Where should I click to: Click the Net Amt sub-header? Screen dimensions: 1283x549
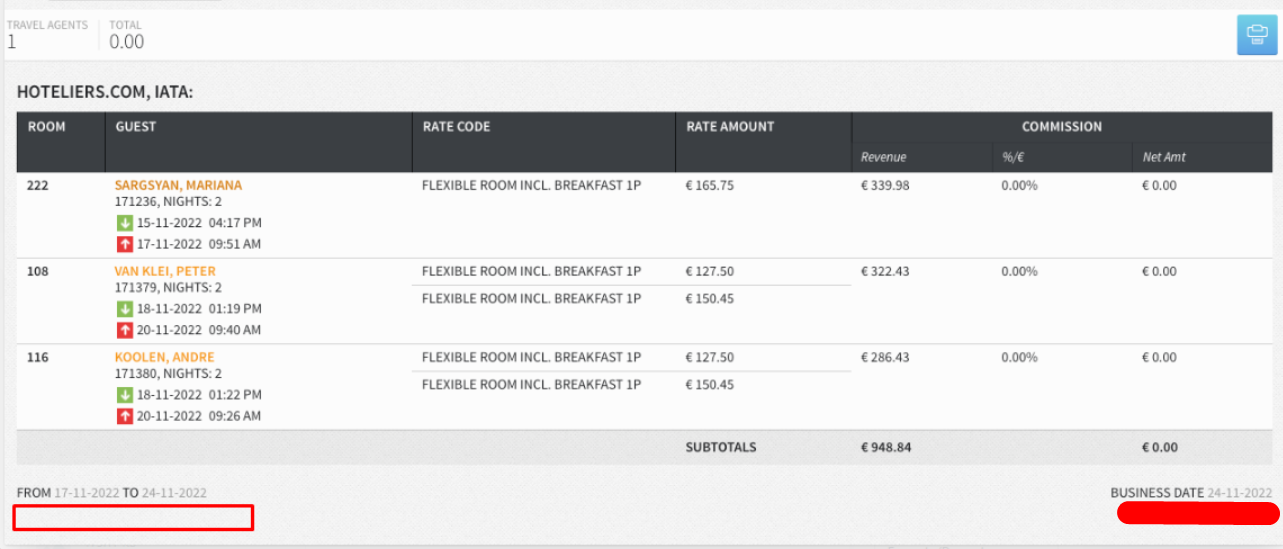(1164, 157)
